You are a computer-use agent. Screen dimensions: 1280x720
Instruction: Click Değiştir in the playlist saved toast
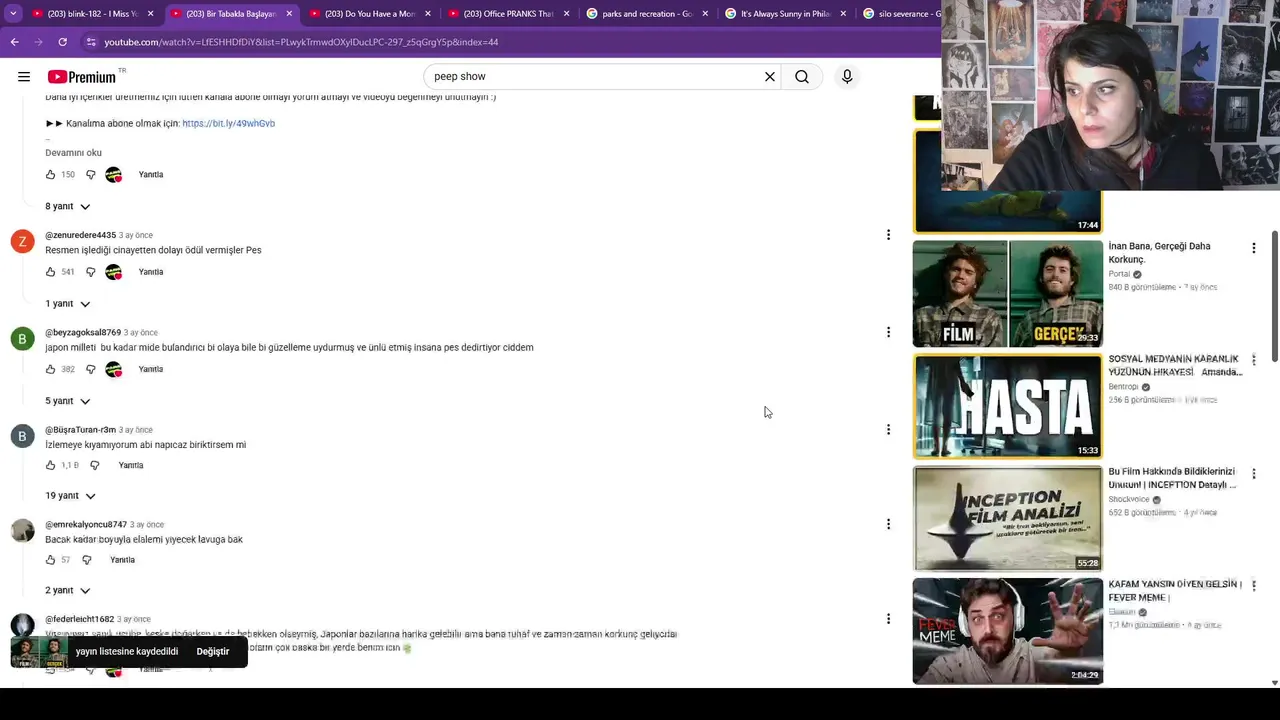tap(213, 651)
